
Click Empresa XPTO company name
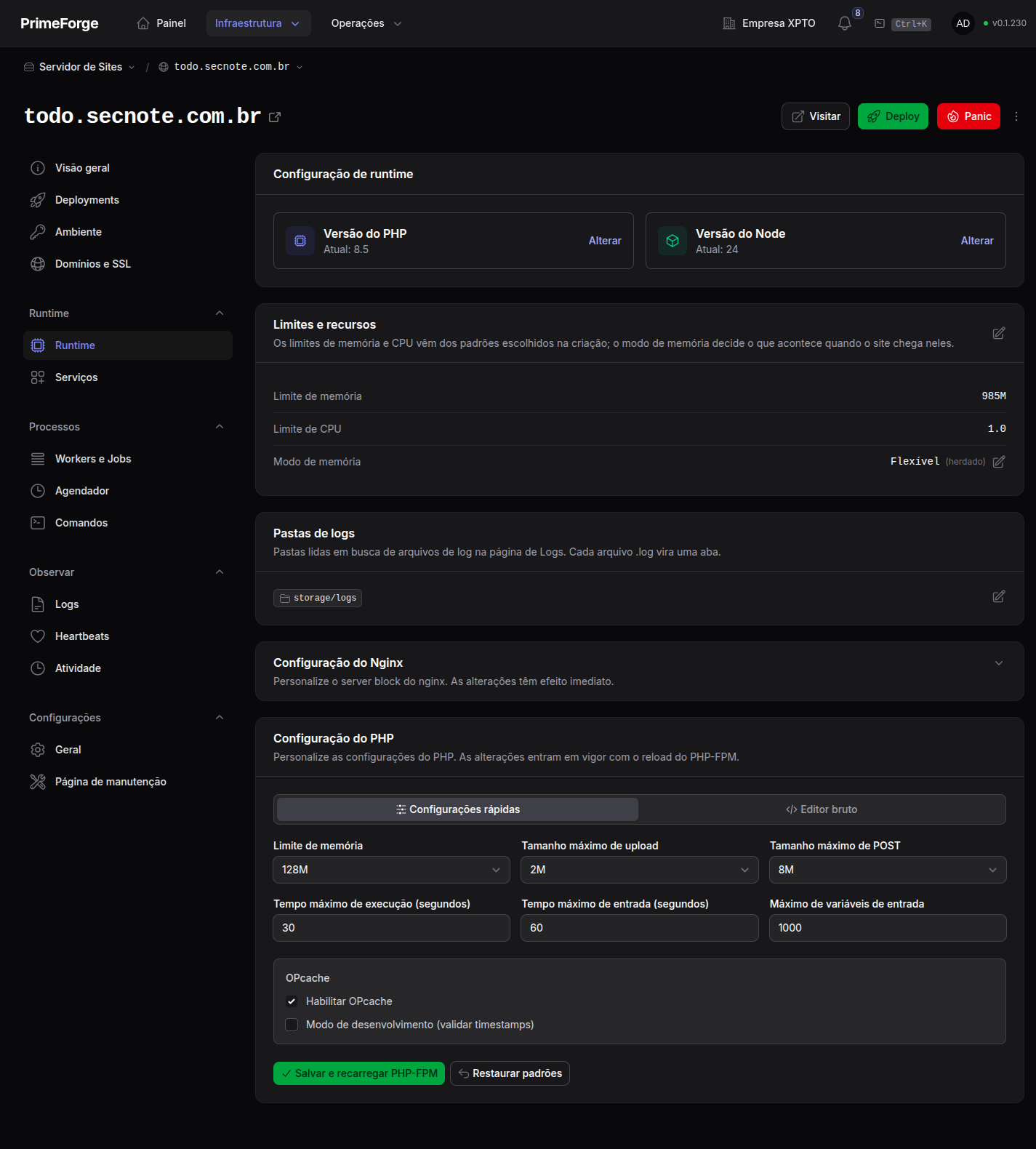(779, 23)
